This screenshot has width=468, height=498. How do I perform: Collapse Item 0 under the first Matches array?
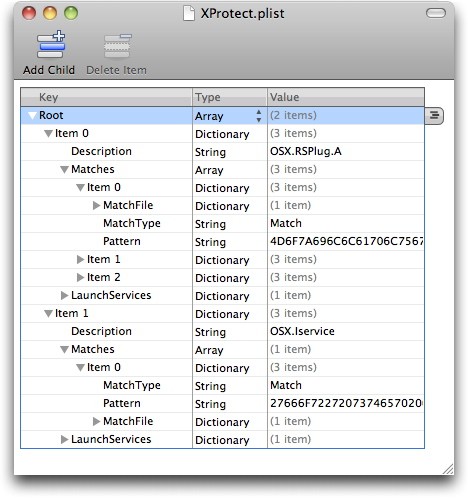80,188
